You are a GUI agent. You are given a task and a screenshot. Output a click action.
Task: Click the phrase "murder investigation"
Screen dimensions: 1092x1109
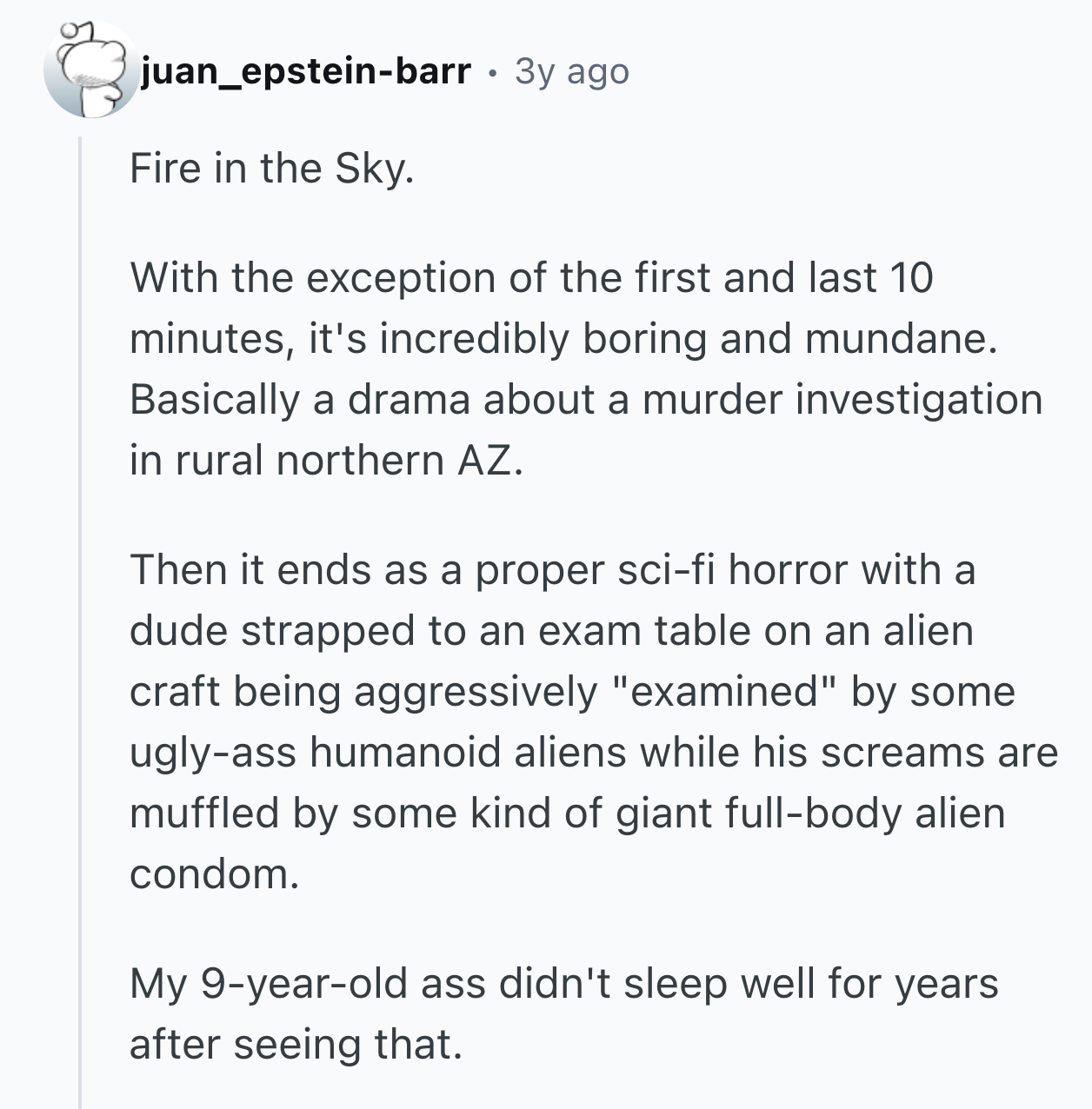click(842, 400)
